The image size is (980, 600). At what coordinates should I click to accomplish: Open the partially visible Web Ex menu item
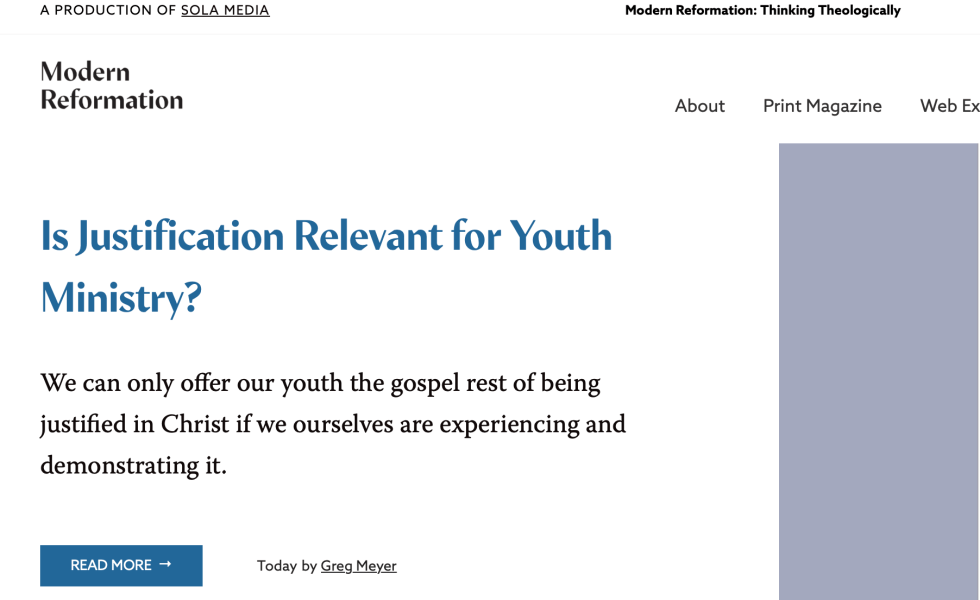(x=948, y=106)
